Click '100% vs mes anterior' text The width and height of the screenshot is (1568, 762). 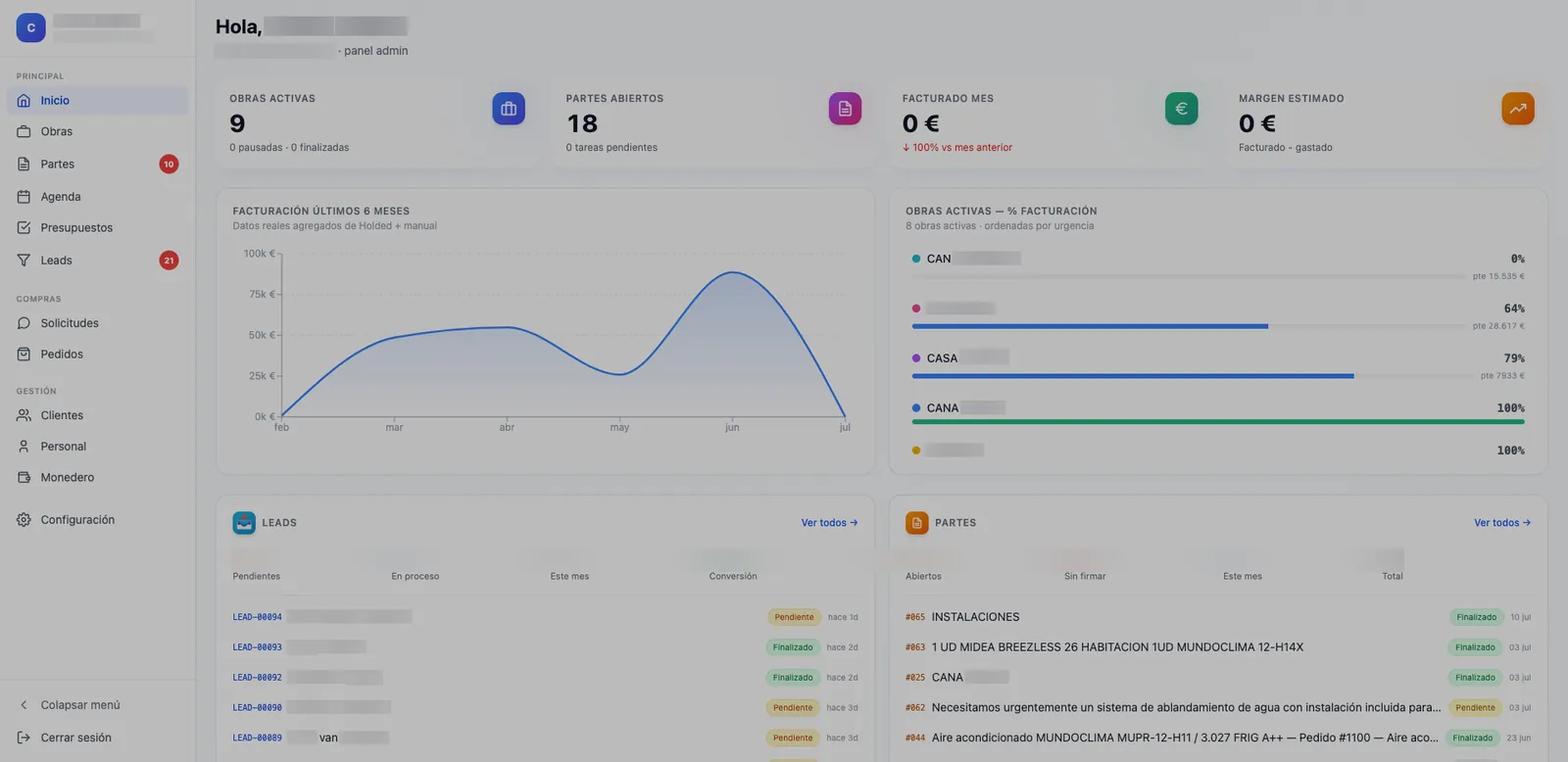click(957, 148)
